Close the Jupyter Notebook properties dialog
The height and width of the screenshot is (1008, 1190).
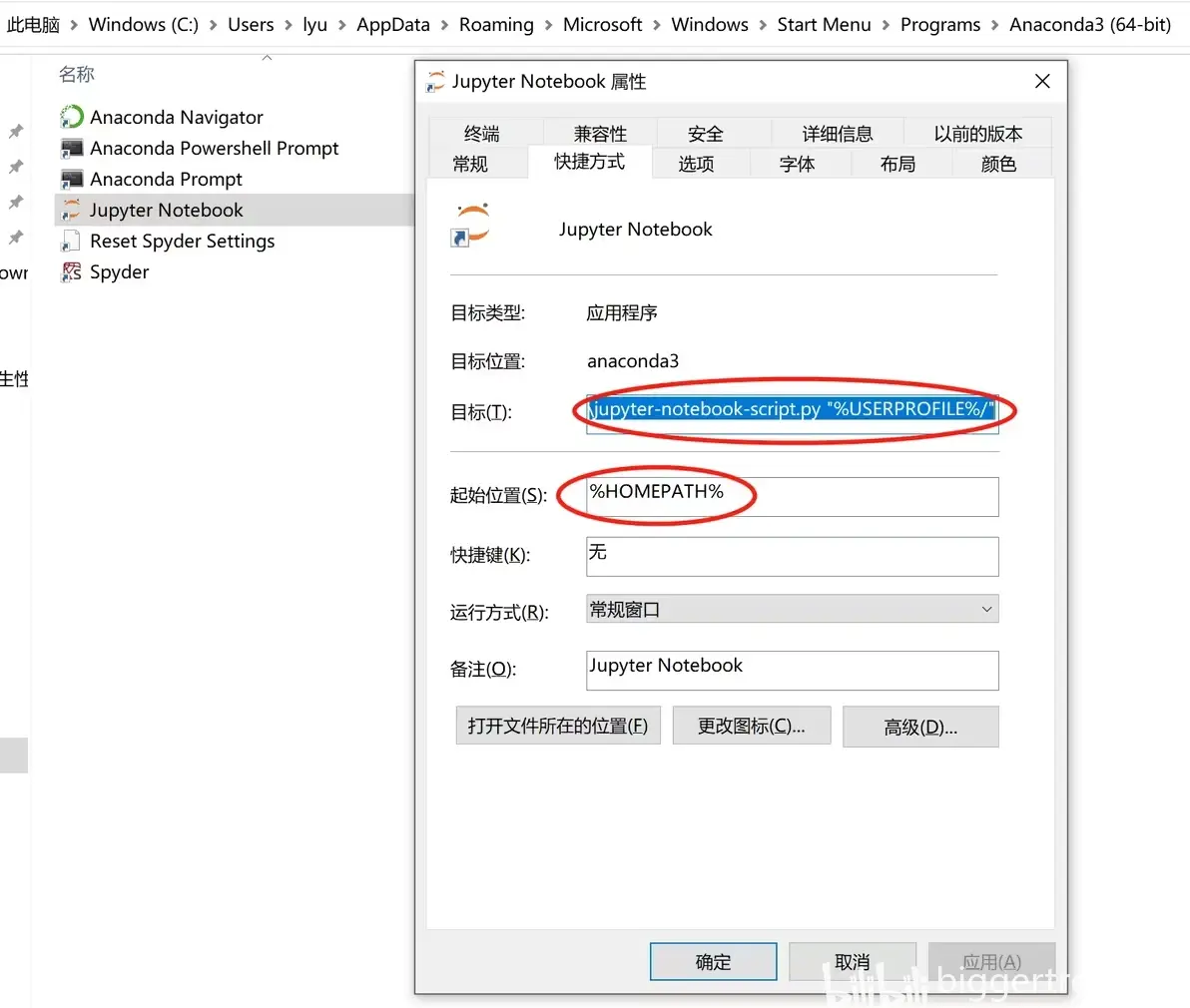pos(1042,81)
